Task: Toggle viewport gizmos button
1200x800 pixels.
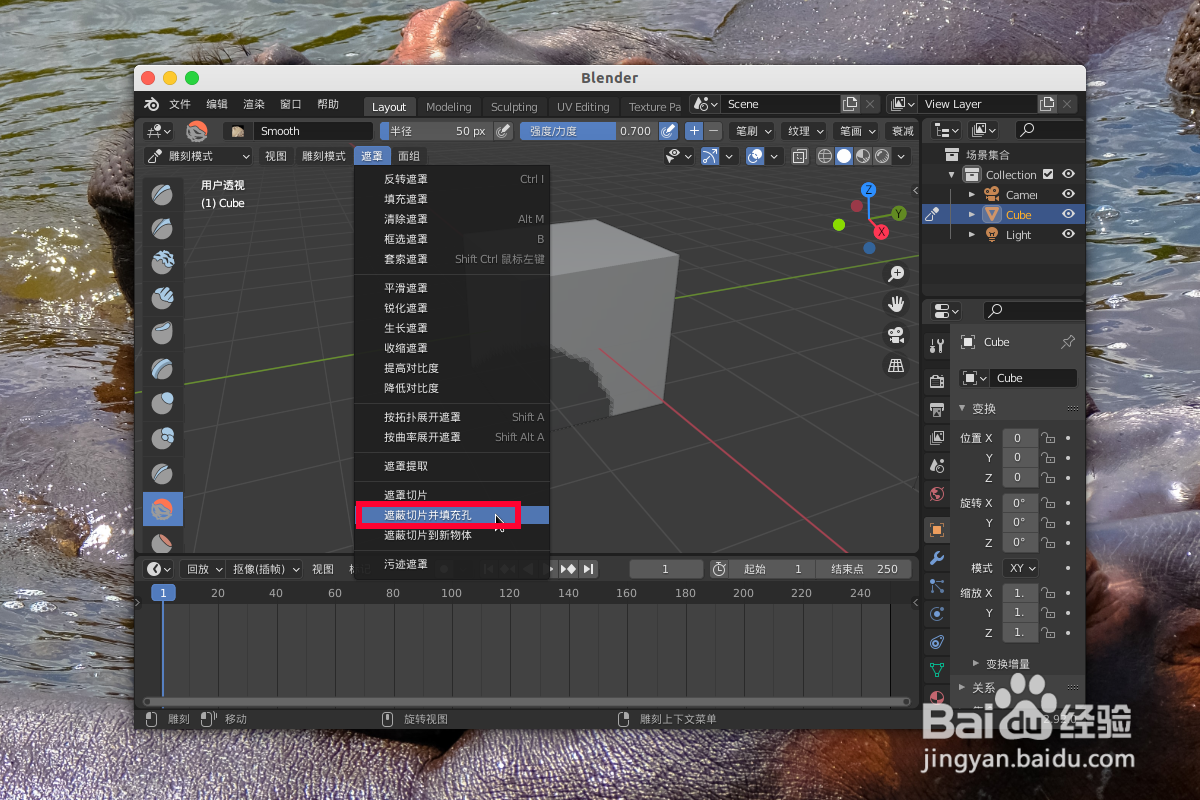Action: click(x=709, y=156)
